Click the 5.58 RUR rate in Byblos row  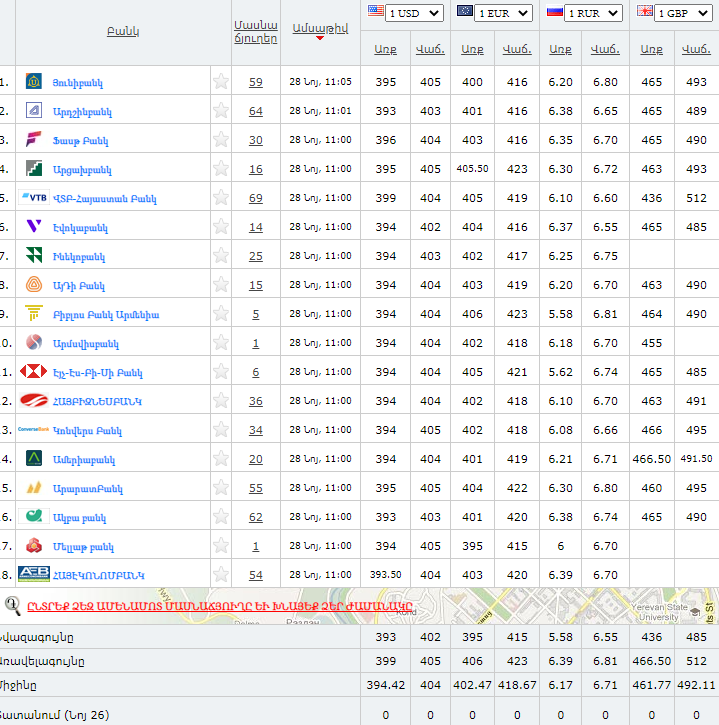click(560, 314)
